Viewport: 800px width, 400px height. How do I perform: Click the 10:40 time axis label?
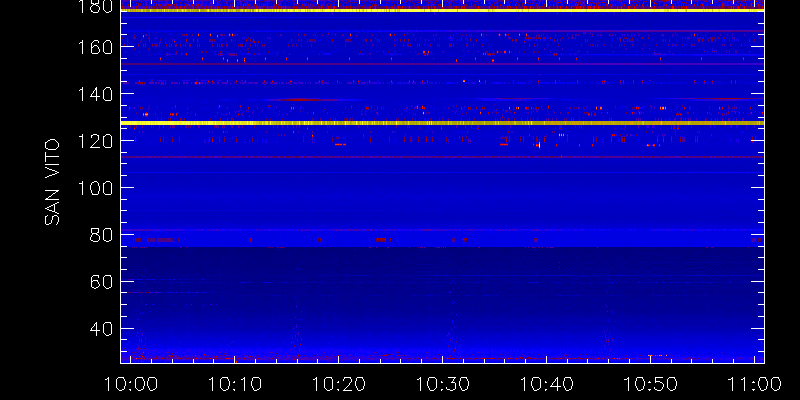pyautogui.click(x=546, y=384)
